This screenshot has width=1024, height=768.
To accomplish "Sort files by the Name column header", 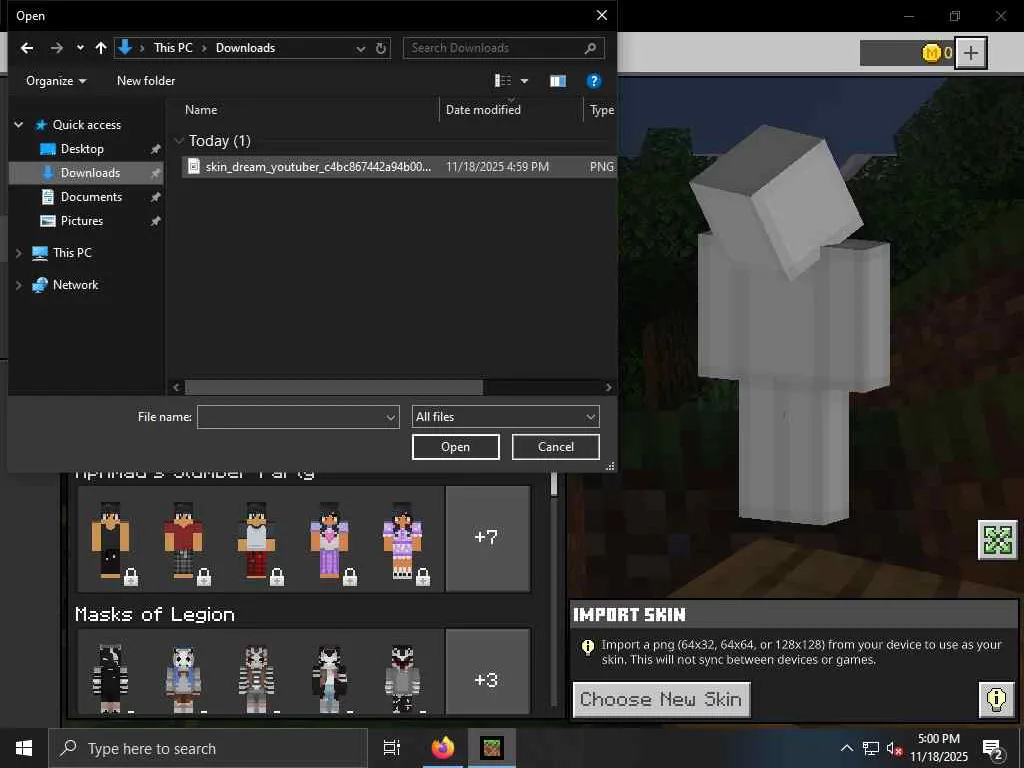I will [x=201, y=110].
